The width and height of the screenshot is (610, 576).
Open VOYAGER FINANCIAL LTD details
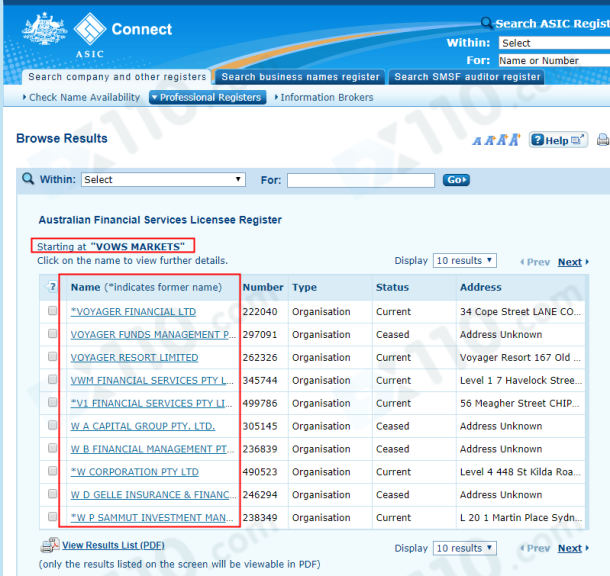(133, 312)
